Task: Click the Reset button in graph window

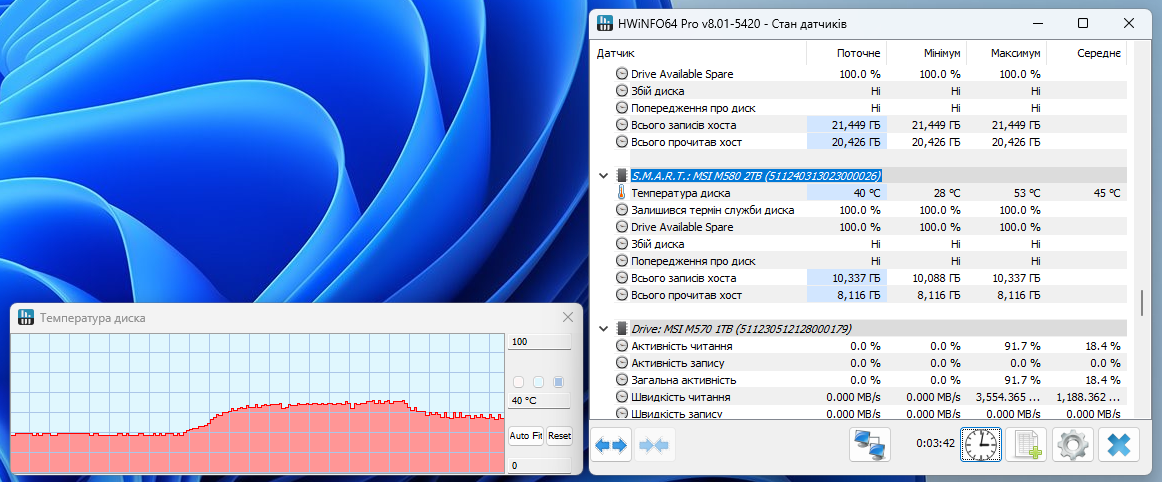Action: point(560,436)
